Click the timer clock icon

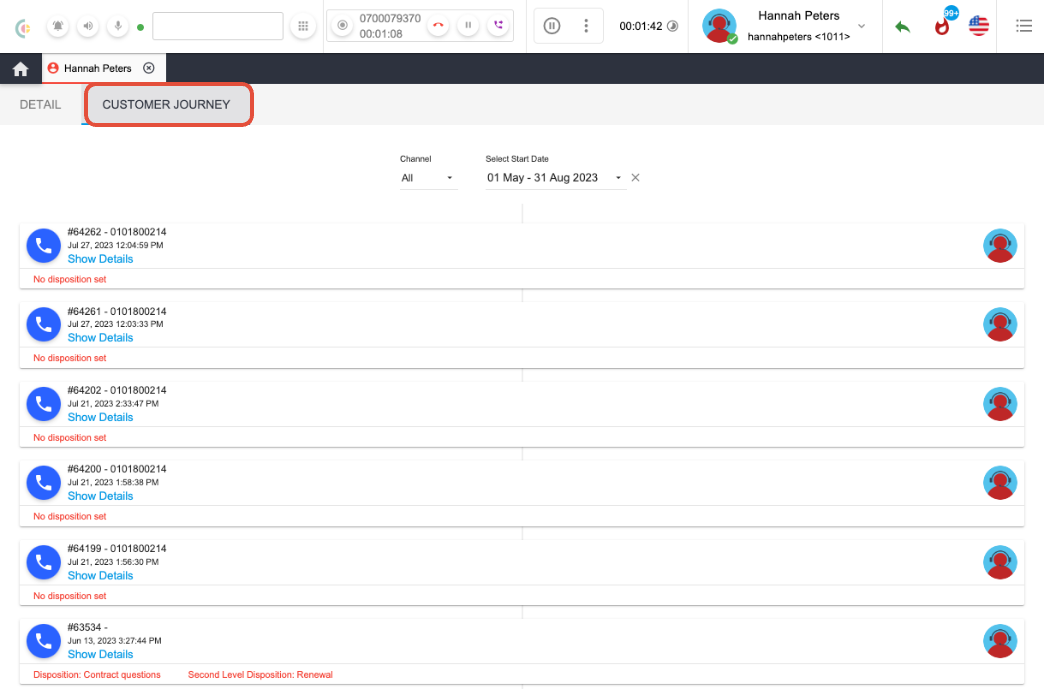672,26
